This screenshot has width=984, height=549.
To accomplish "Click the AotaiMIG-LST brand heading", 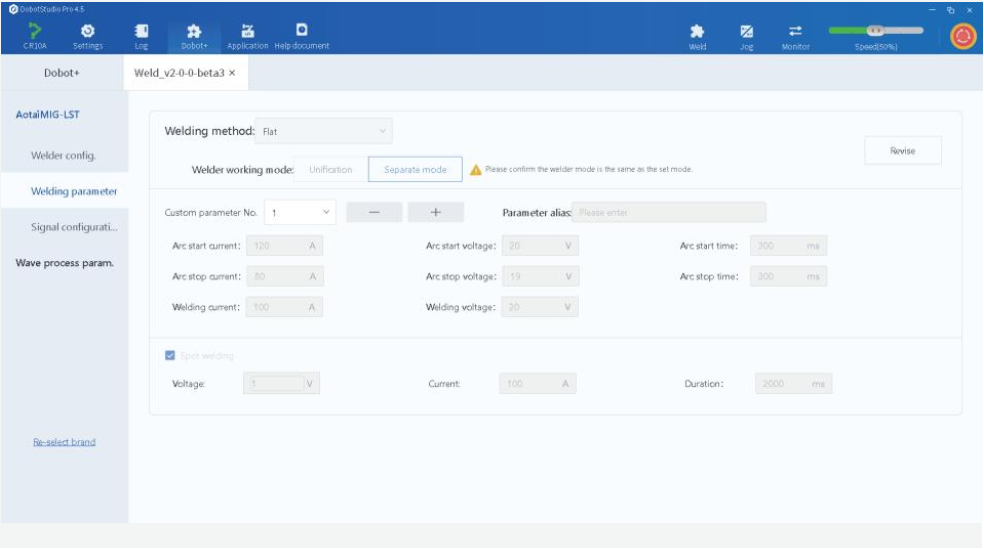I will (x=48, y=115).
